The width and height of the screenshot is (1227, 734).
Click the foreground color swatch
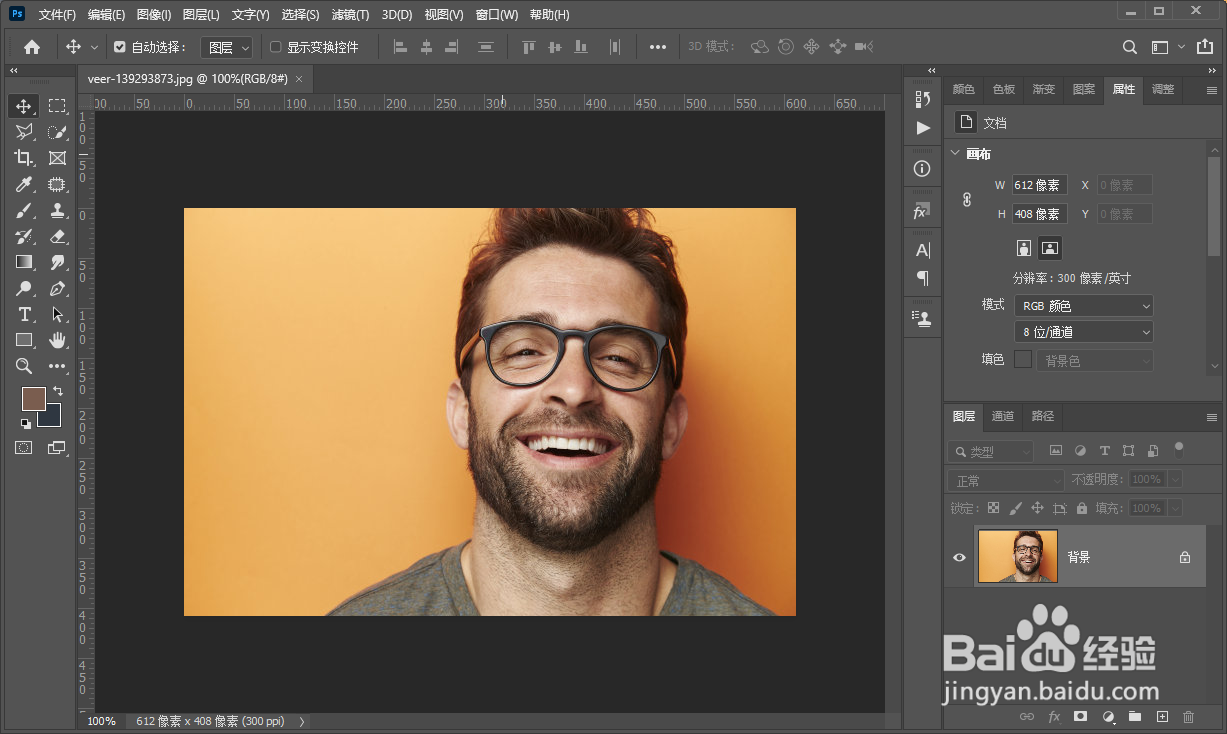tap(33, 398)
